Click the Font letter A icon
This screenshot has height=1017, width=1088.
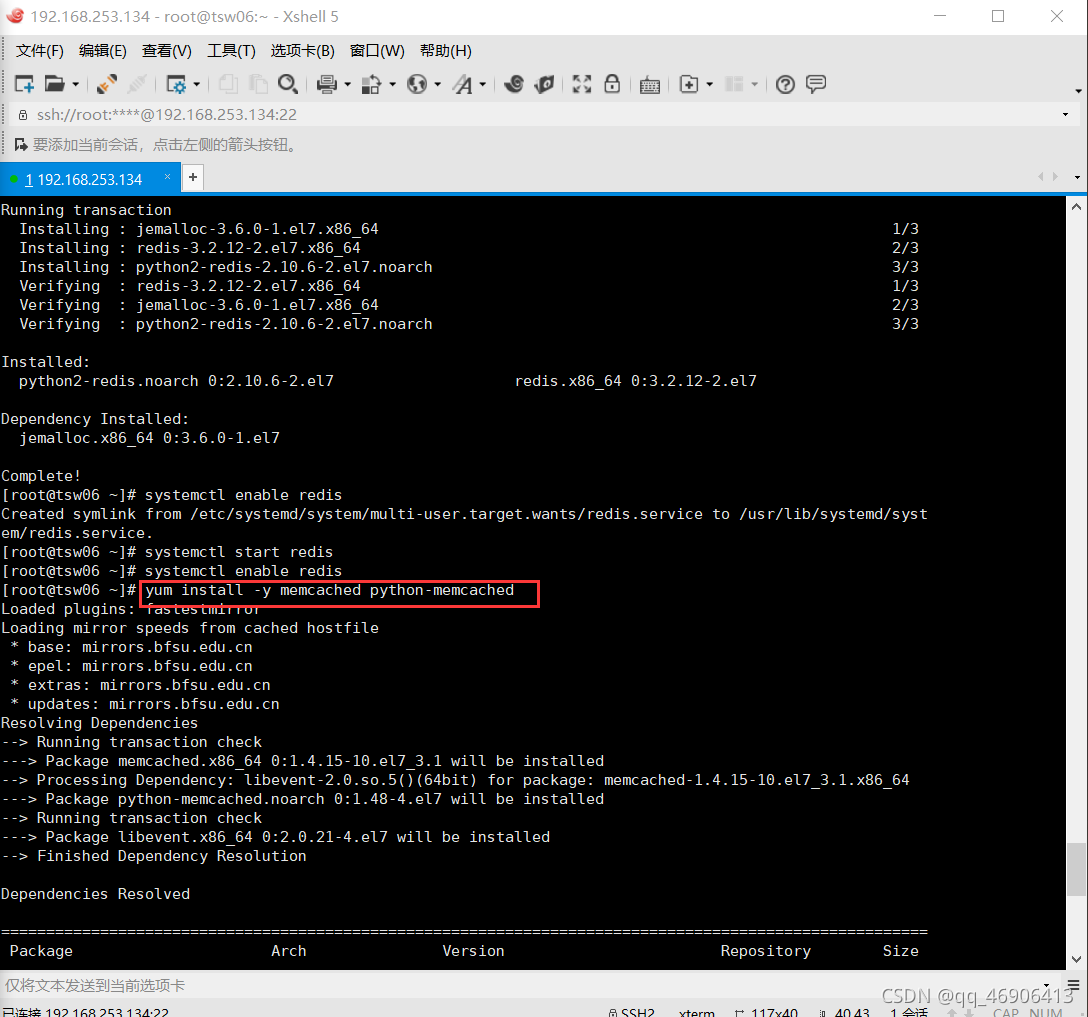pyautogui.click(x=463, y=84)
